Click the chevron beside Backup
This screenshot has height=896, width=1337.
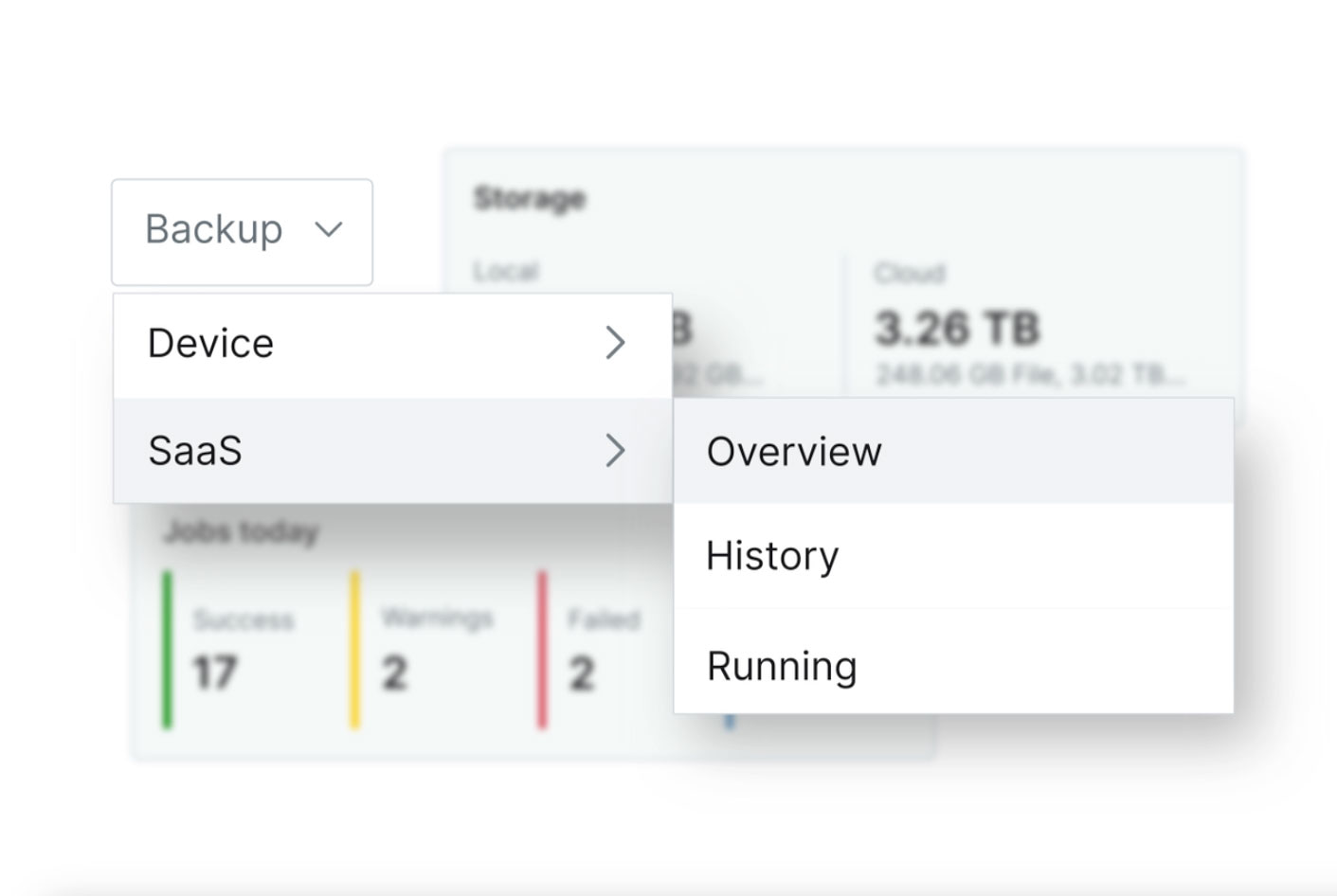[x=328, y=230]
